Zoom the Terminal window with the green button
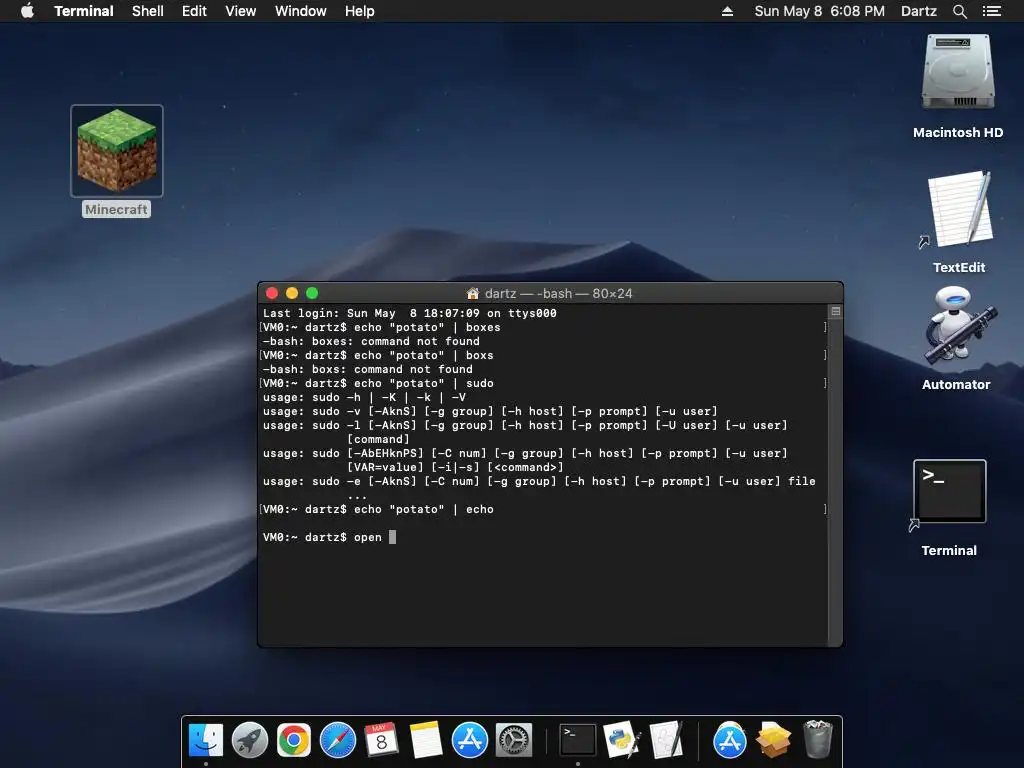1024x768 pixels. tap(312, 293)
